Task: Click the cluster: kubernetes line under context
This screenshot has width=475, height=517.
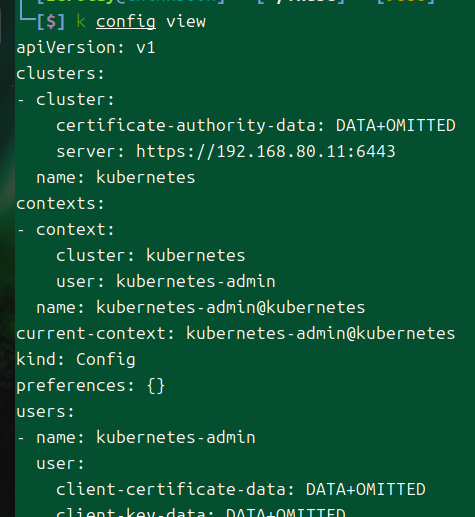Action: tap(151, 255)
